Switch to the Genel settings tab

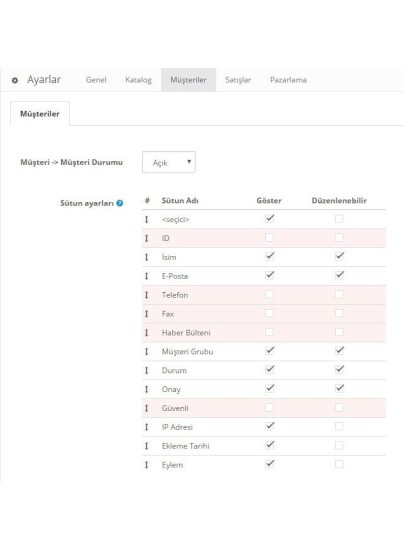tap(96, 80)
